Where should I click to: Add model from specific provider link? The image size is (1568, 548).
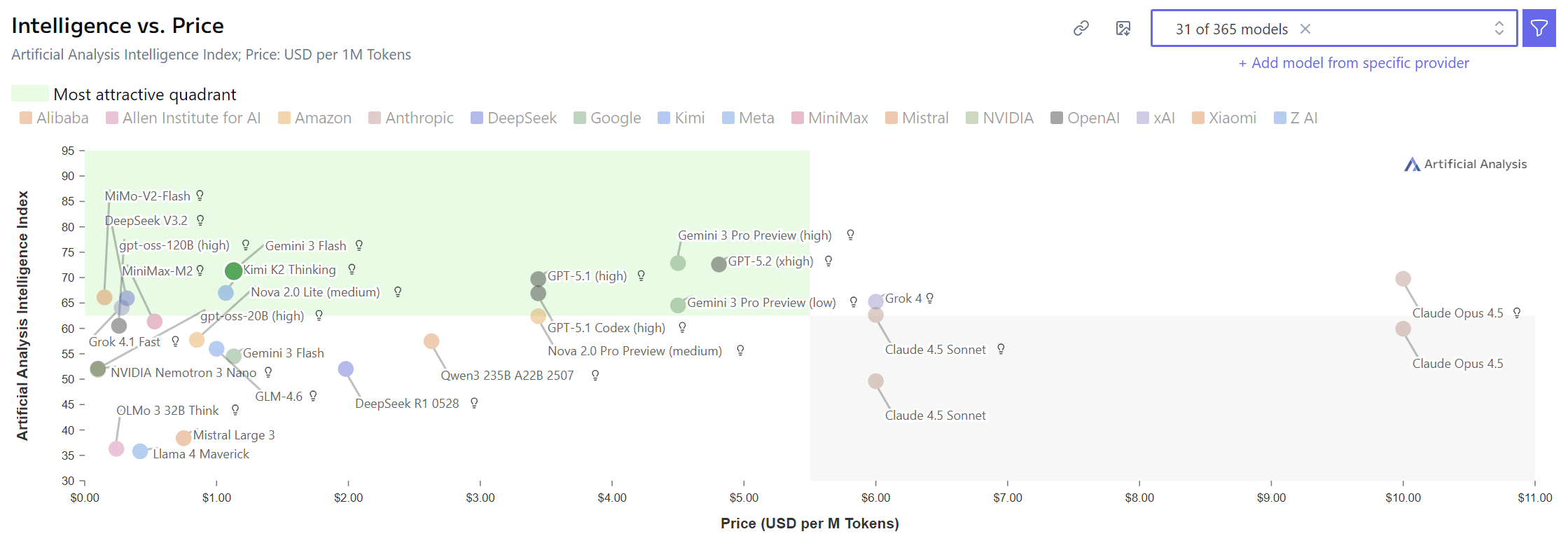[x=1354, y=63]
